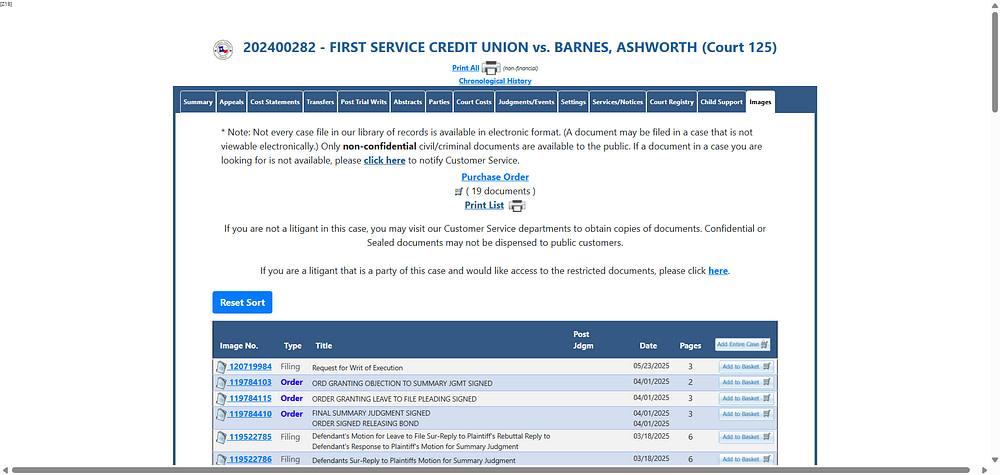Viewport: 1000px width, 475px height.
Task: Open the Chronological History link
Action: tap(495, 81)
